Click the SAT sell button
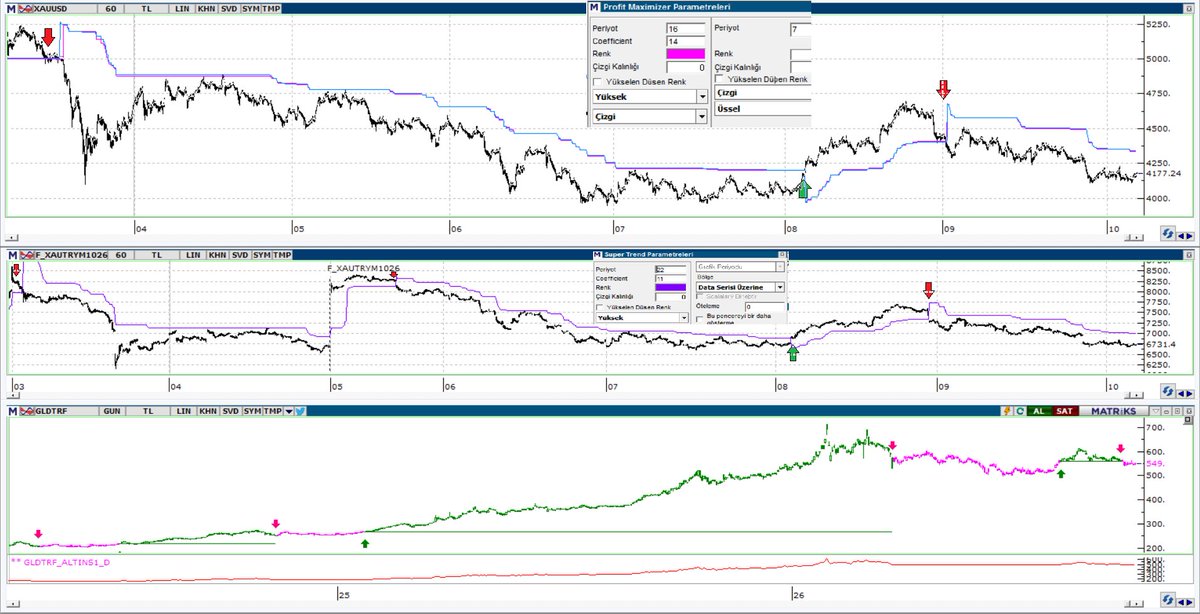The width and height of the screenshot is (1200, 614). tap(1065, 411)
